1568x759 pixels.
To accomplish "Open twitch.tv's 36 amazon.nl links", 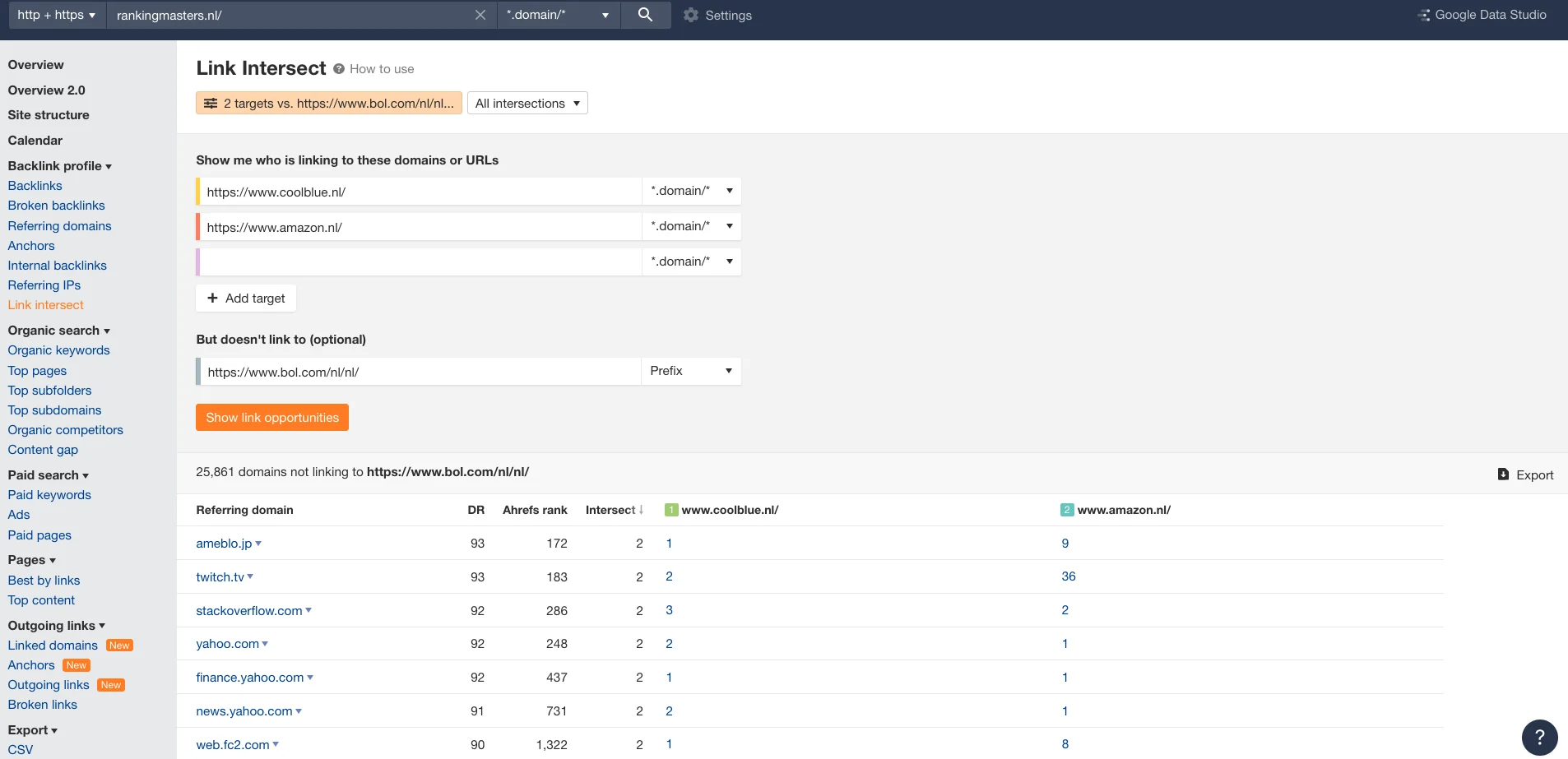I will tap(1069, 576).
